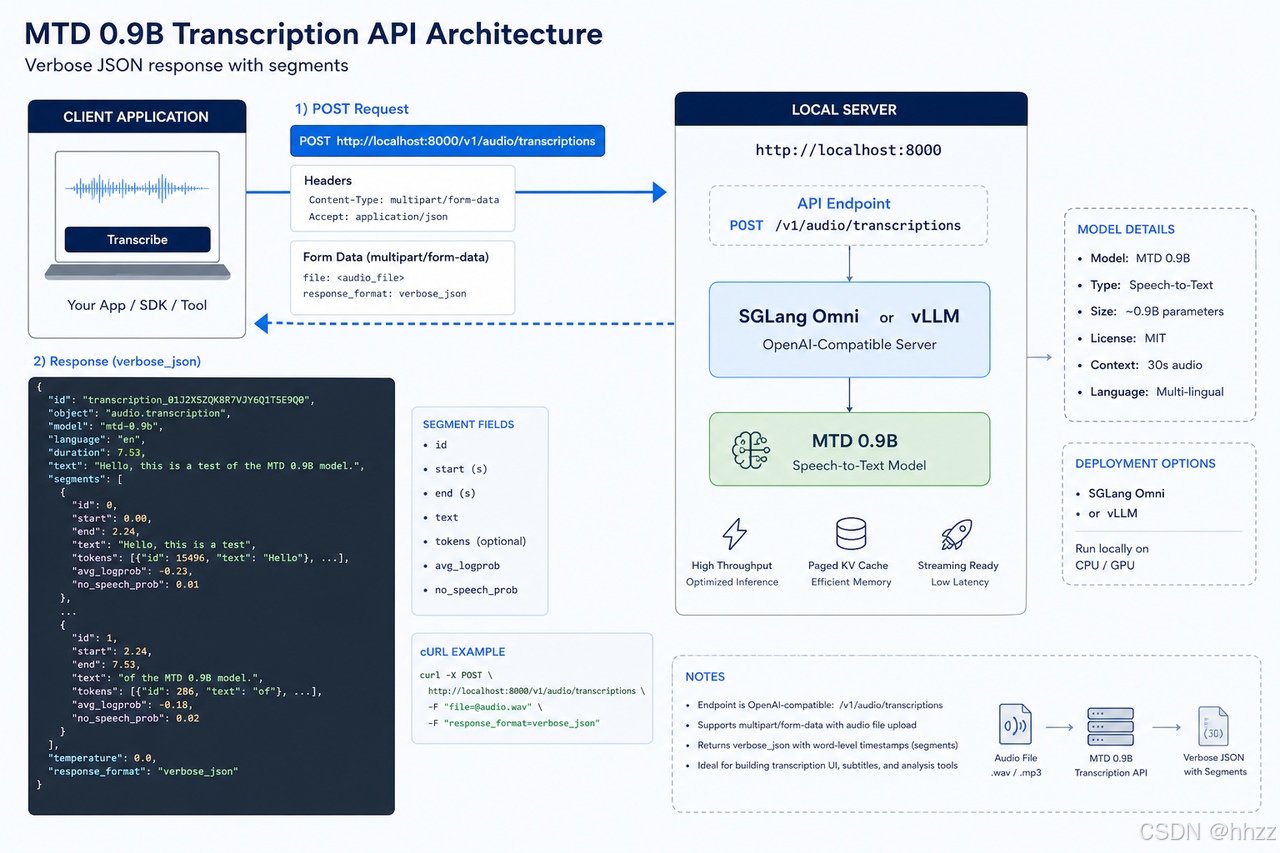
Task: Click the DEPLOYMENT OPTIONS heading
Action: point(1145,464)
